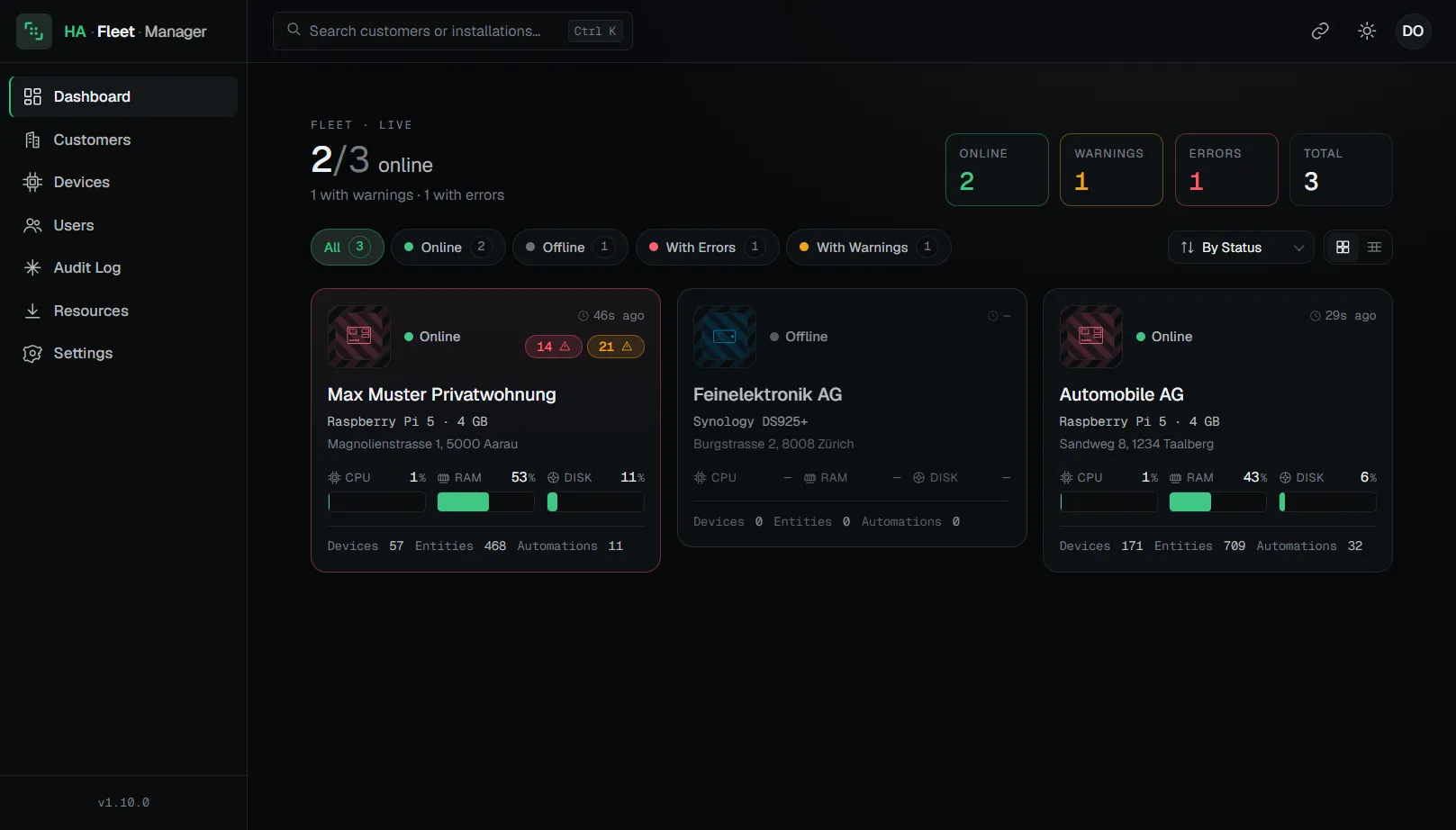Click Max Muster DISK usage bar
Image resolution: width=1456 pixels, height=830 pixels.
point(596,502)
